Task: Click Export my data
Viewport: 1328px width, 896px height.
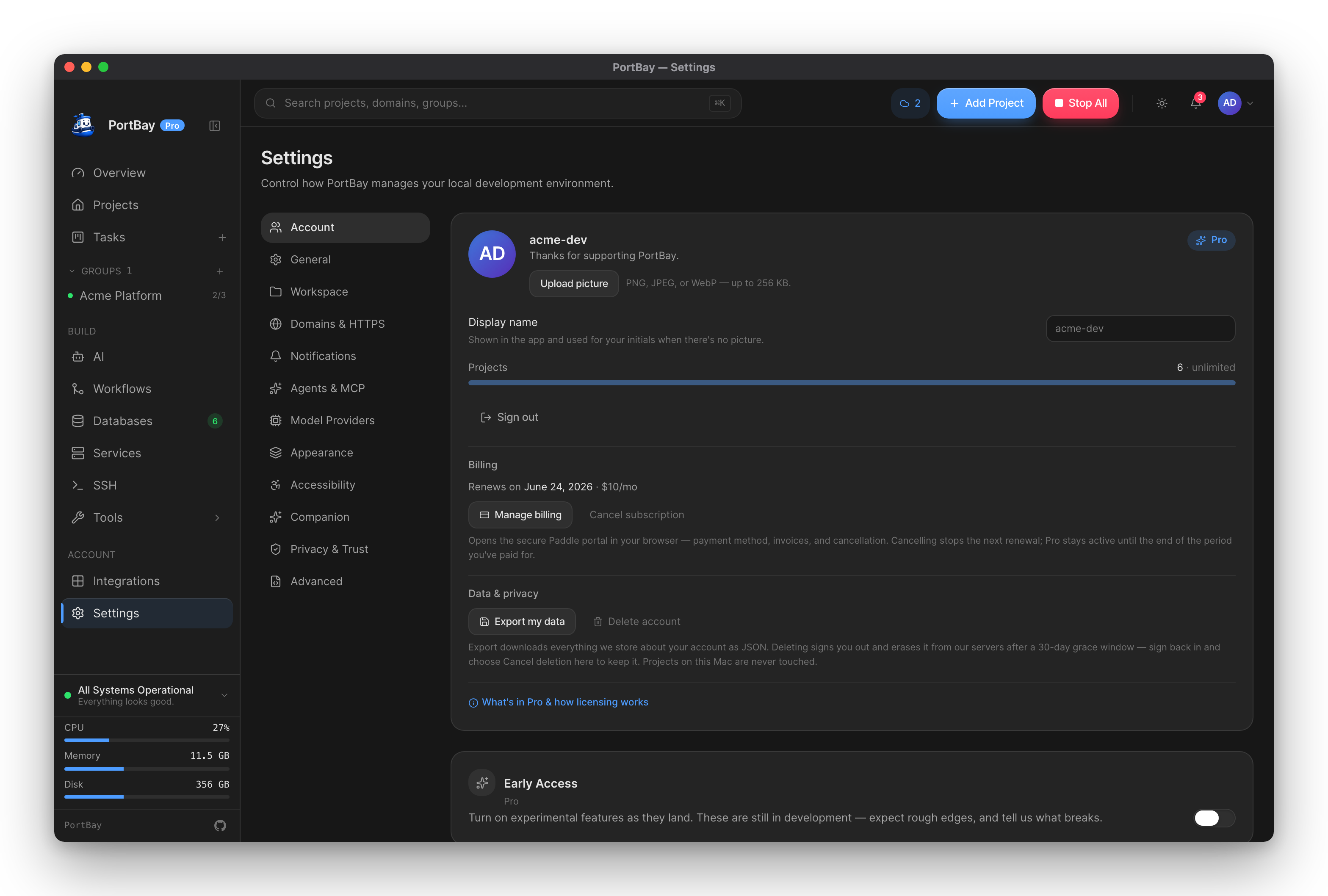Action: 522,622
